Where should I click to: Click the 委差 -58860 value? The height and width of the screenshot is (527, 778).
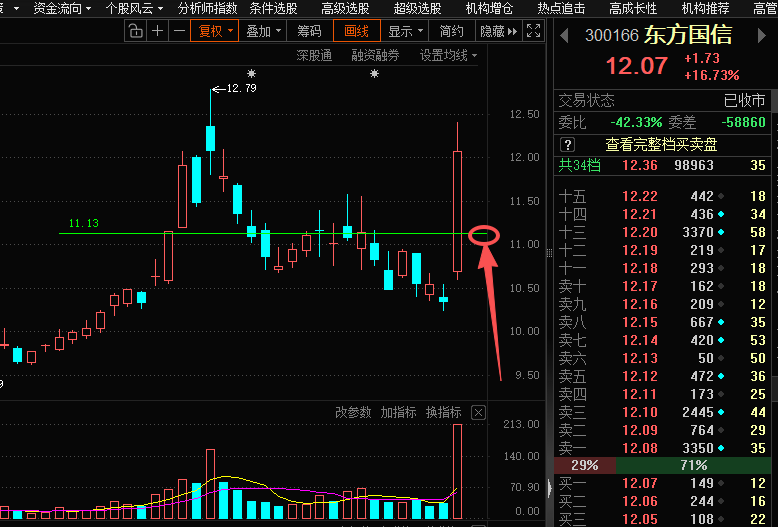point(743,122)
